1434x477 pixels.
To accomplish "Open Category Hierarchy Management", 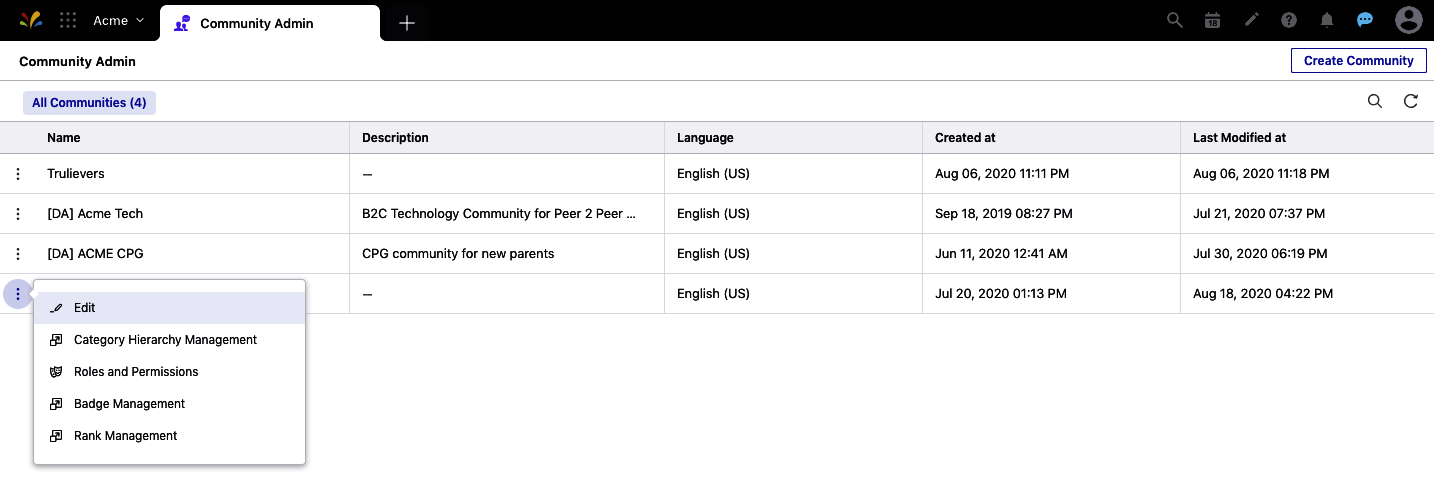I will [169, 340].
